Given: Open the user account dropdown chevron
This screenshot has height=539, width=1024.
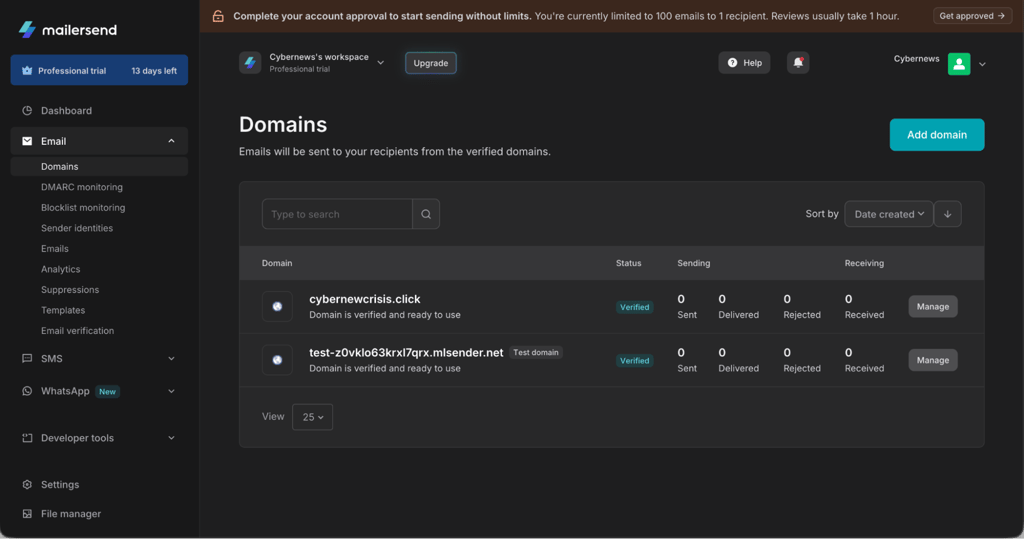Looking at the screenshot, I should [982, 64].
